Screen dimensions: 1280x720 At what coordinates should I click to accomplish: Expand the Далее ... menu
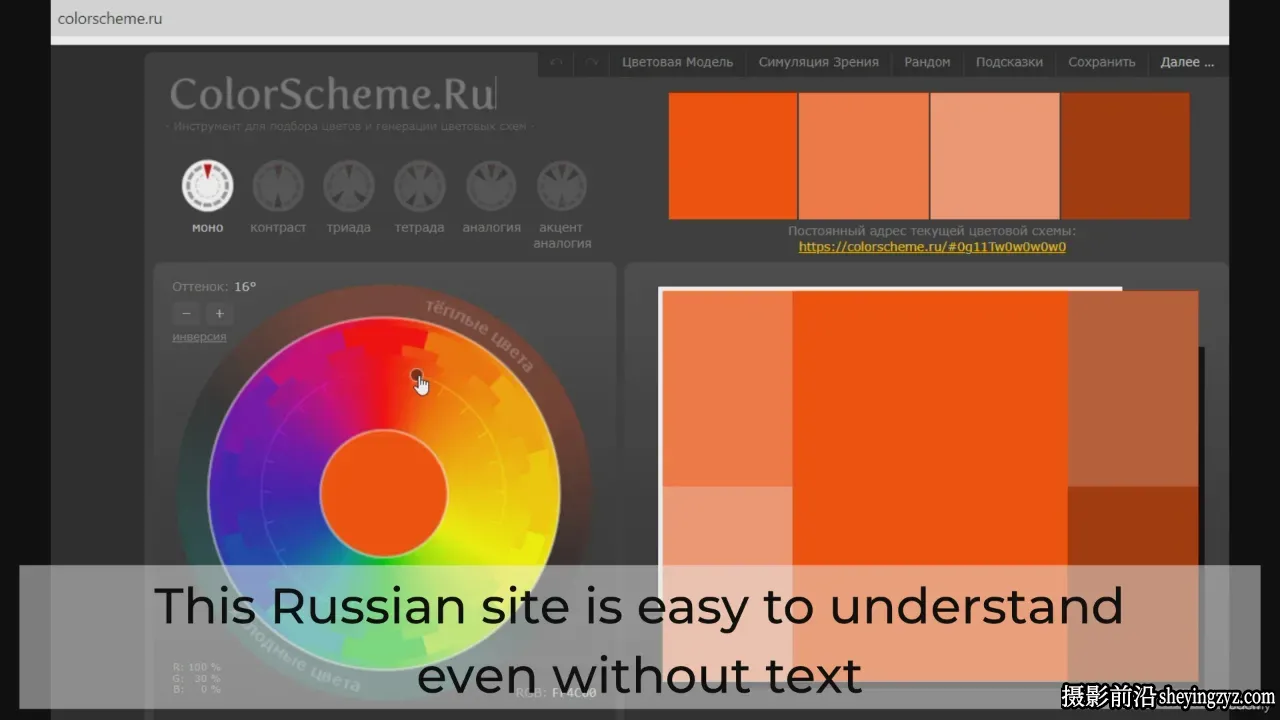(x=1187, y=62)
